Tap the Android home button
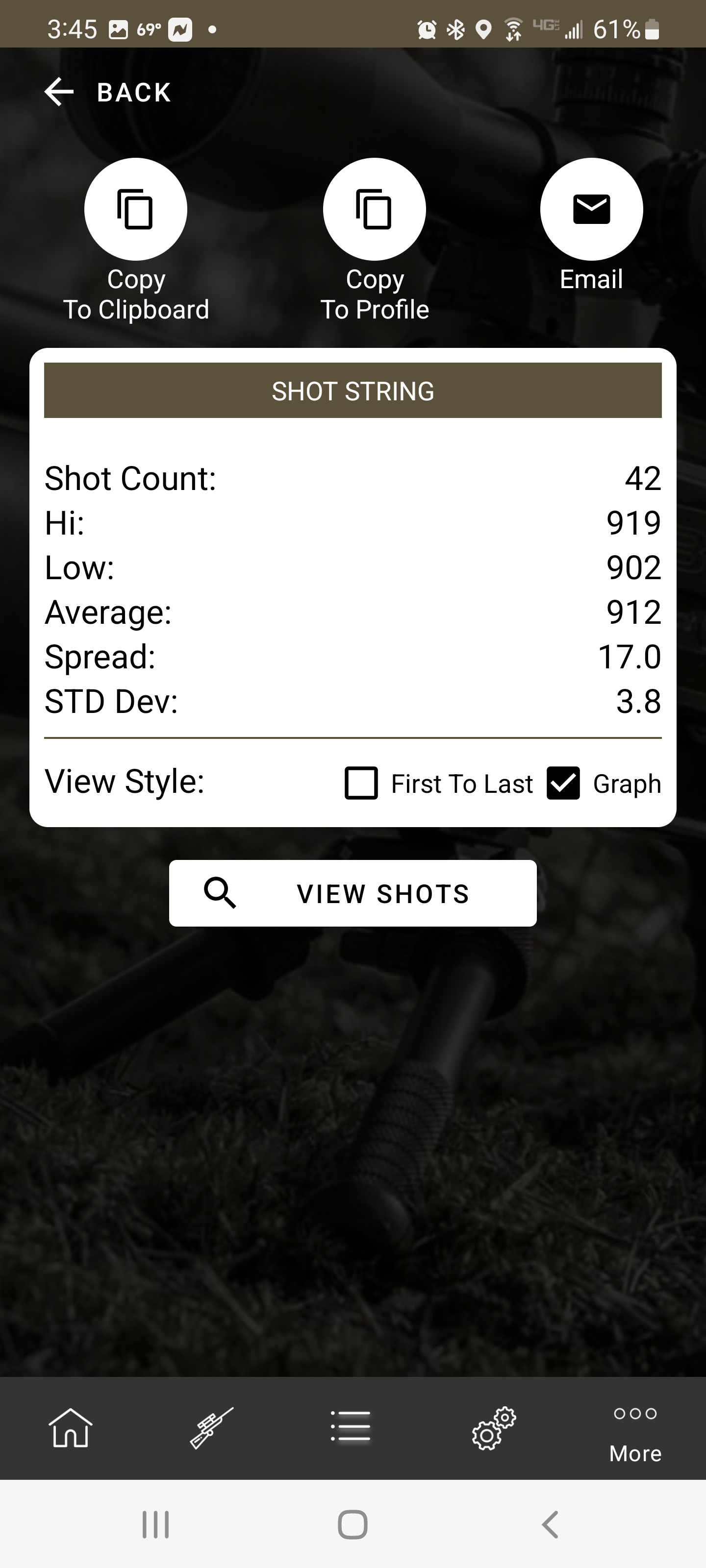The width and height of the screenshot is (706, 1568). click(353, 1524)
